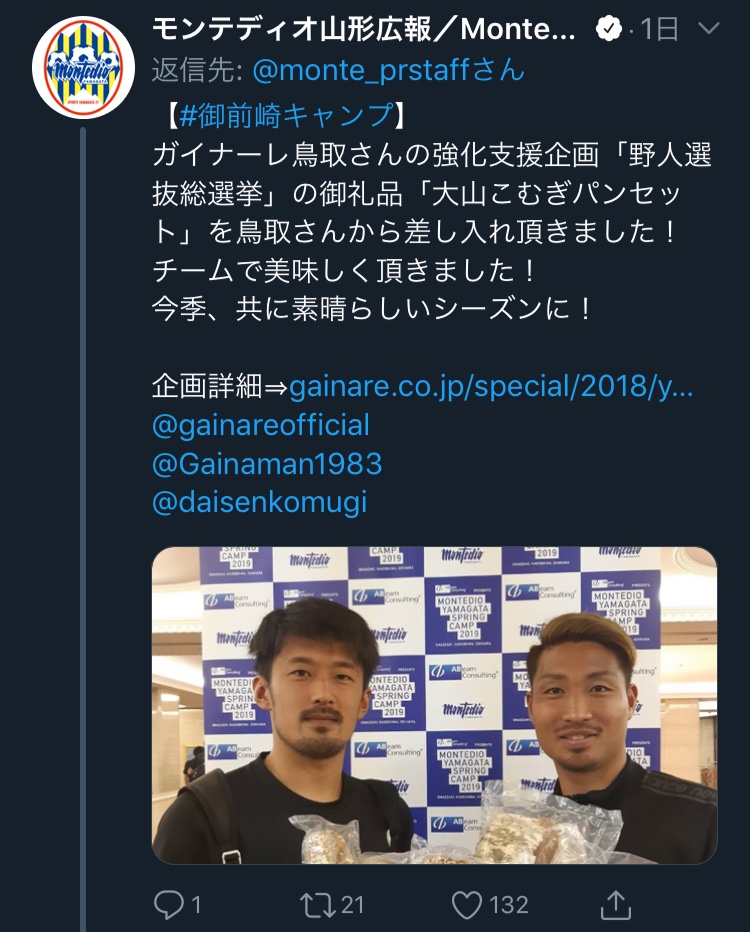Open the Montedio Yamagata profile avatar

click(x=83, y=68)
